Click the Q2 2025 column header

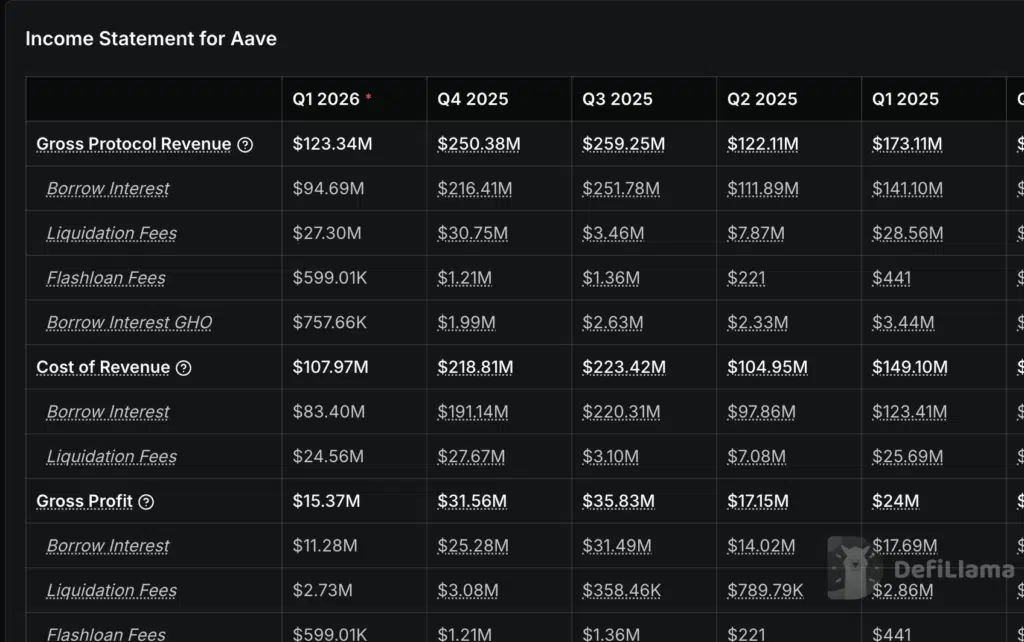tap(762, 99)
